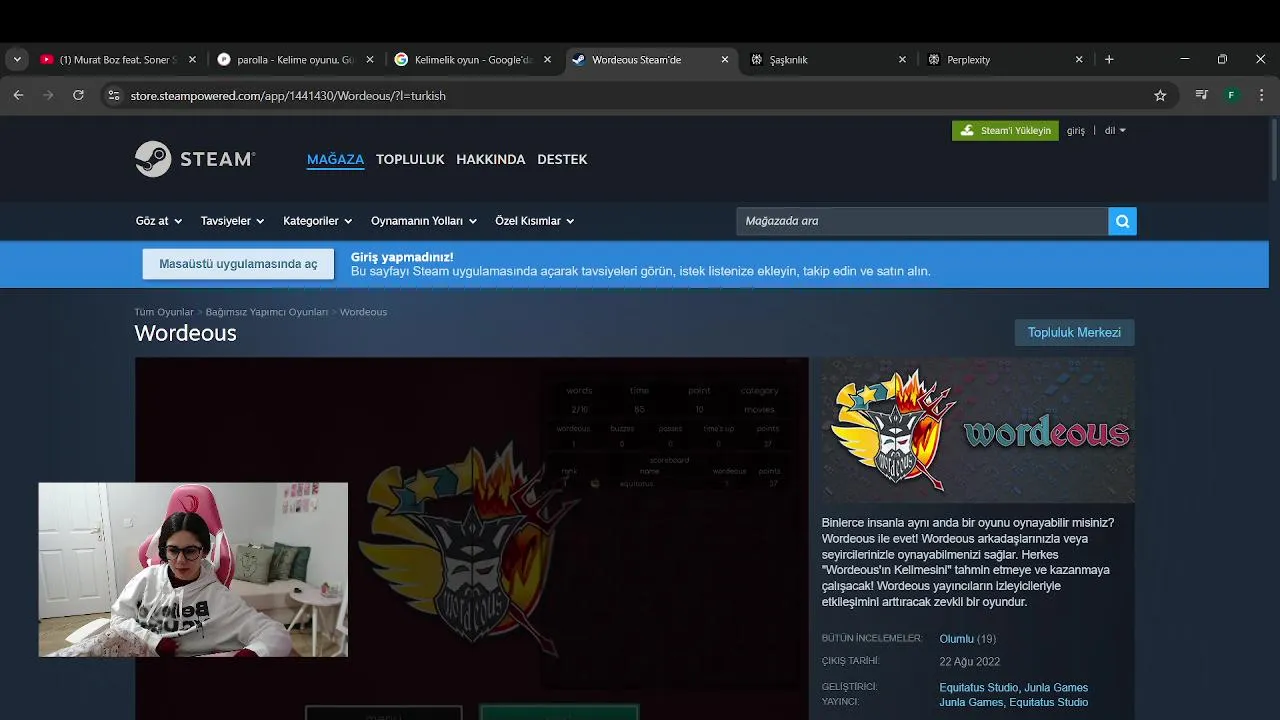Open the MAĞAZA menu
1280x720 pixels.
tap(335, 159)
